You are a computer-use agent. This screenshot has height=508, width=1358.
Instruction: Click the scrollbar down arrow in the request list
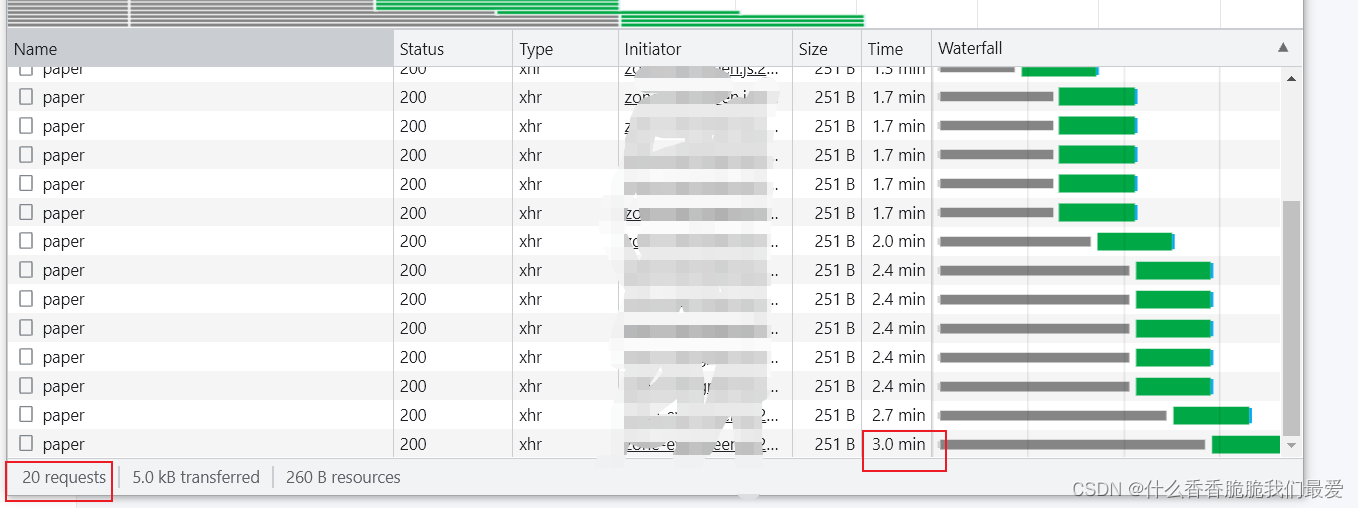click(x=1291, y=445)
